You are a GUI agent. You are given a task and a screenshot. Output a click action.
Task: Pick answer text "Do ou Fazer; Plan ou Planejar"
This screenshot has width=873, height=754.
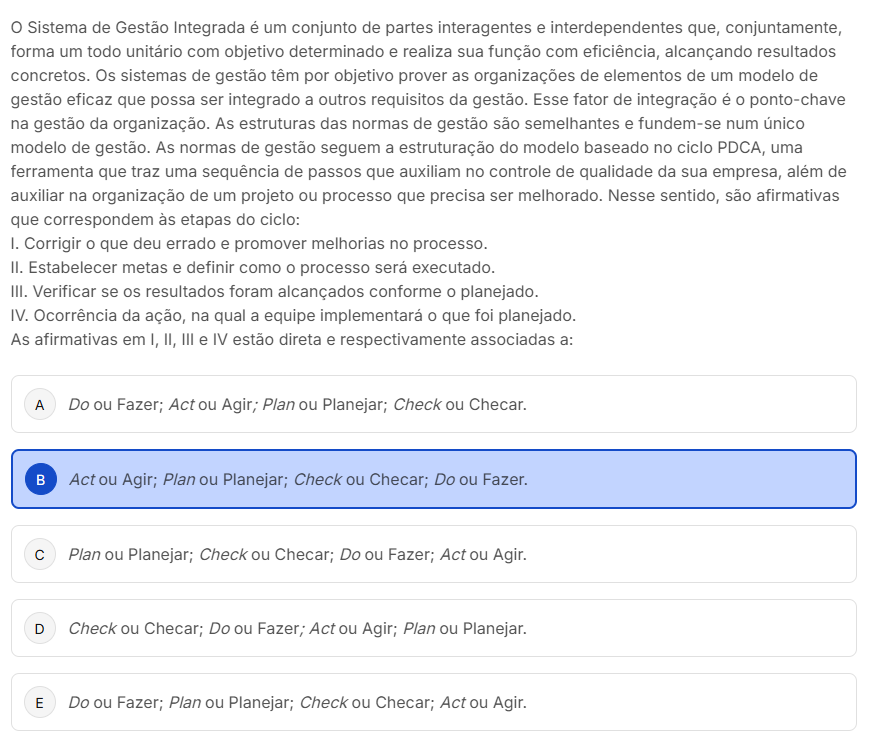[297, 703]
